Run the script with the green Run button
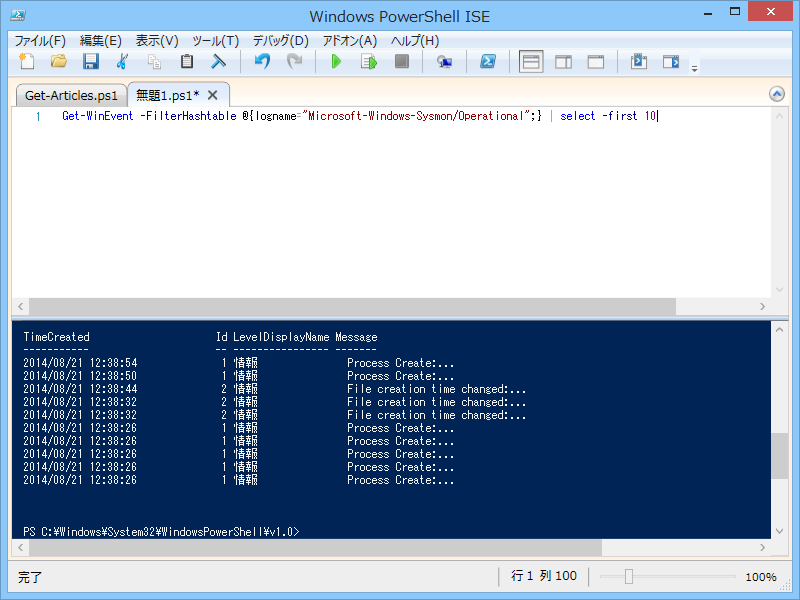 [336, 62]
